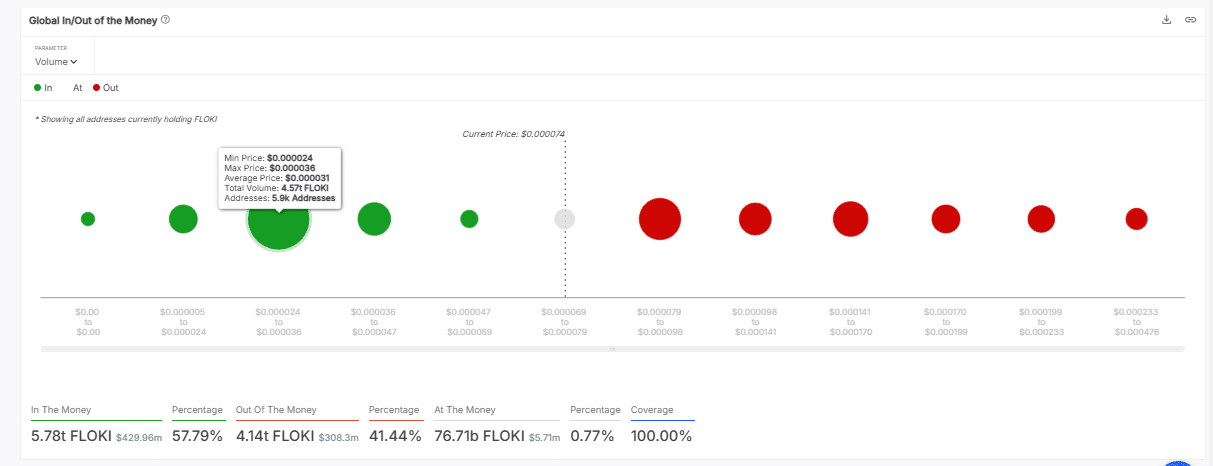Click the In The Money summary label

point(63,410)
